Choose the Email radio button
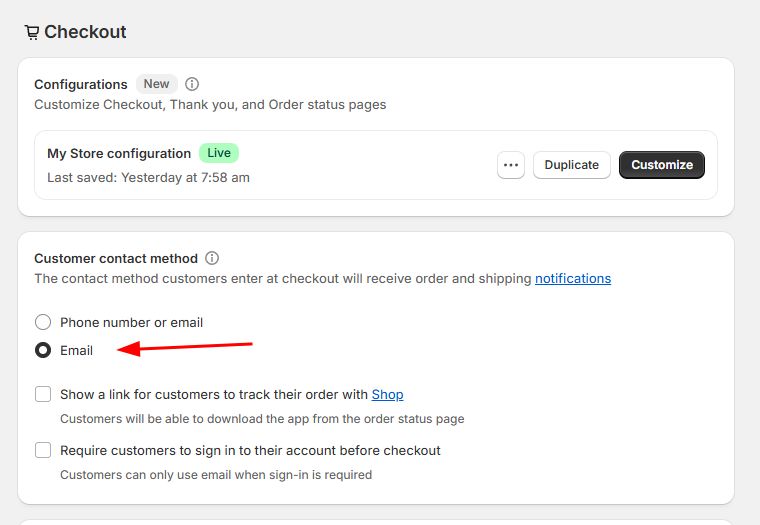760x525 pixels. (x=43, y=350)
